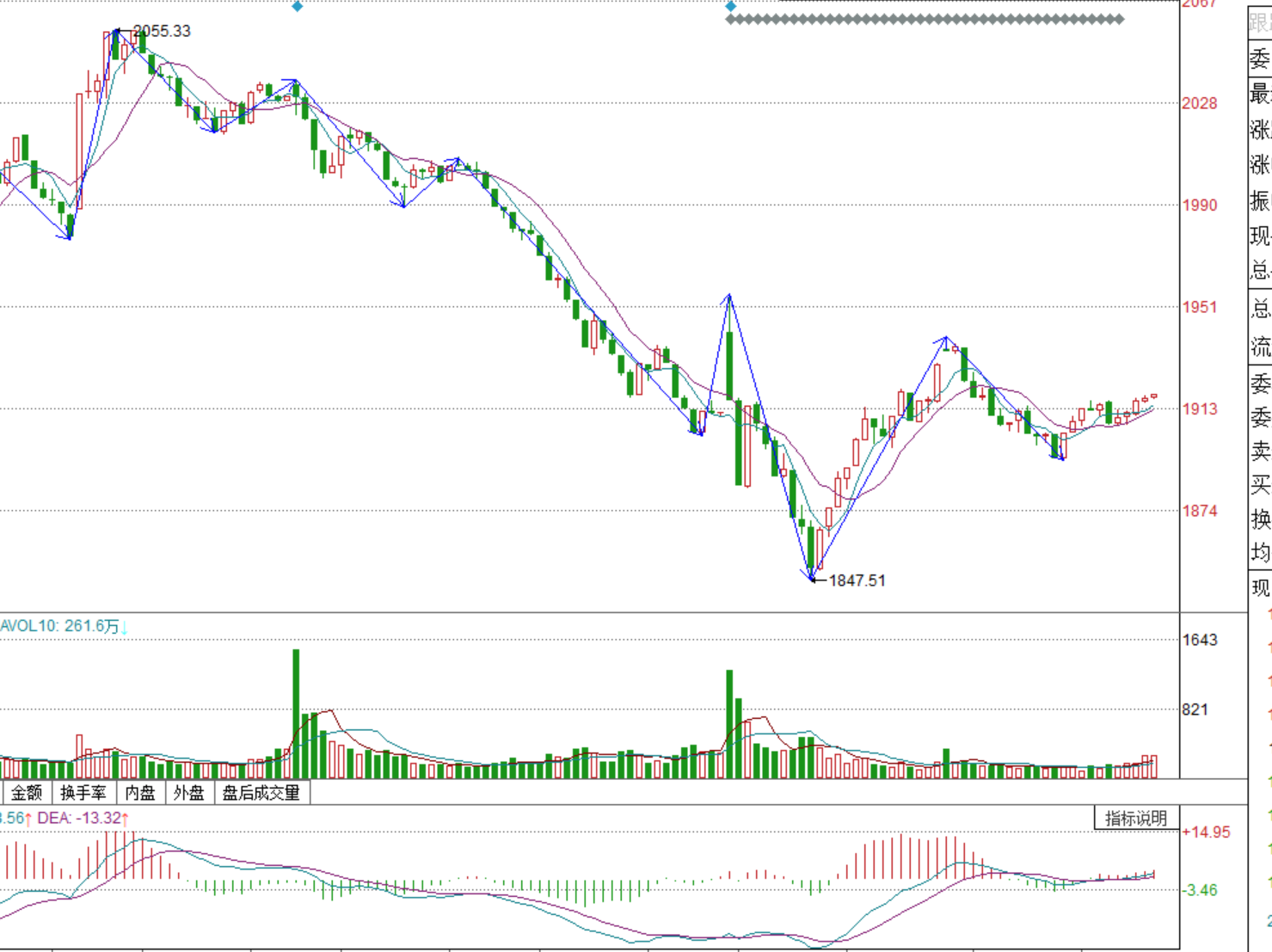The image size is (1272, 952).
Task: Click the AVOL10 indicator label
Action: pos(58,626)
